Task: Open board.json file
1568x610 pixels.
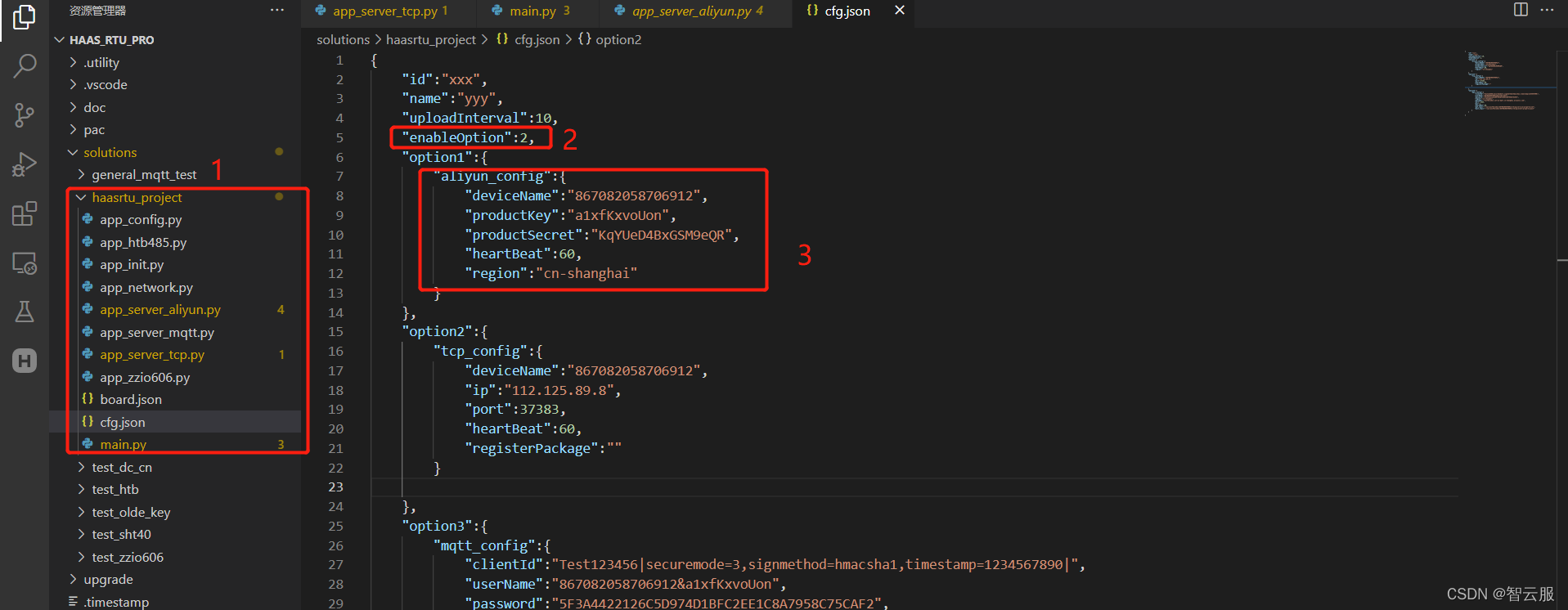Action: pyautogui.click(x=131, y=399)
